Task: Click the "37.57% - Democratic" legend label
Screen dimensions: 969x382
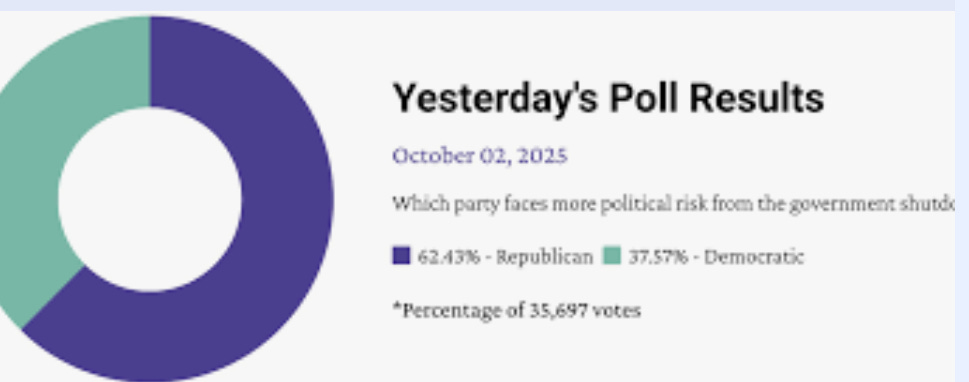Action: tap(716, 256)
